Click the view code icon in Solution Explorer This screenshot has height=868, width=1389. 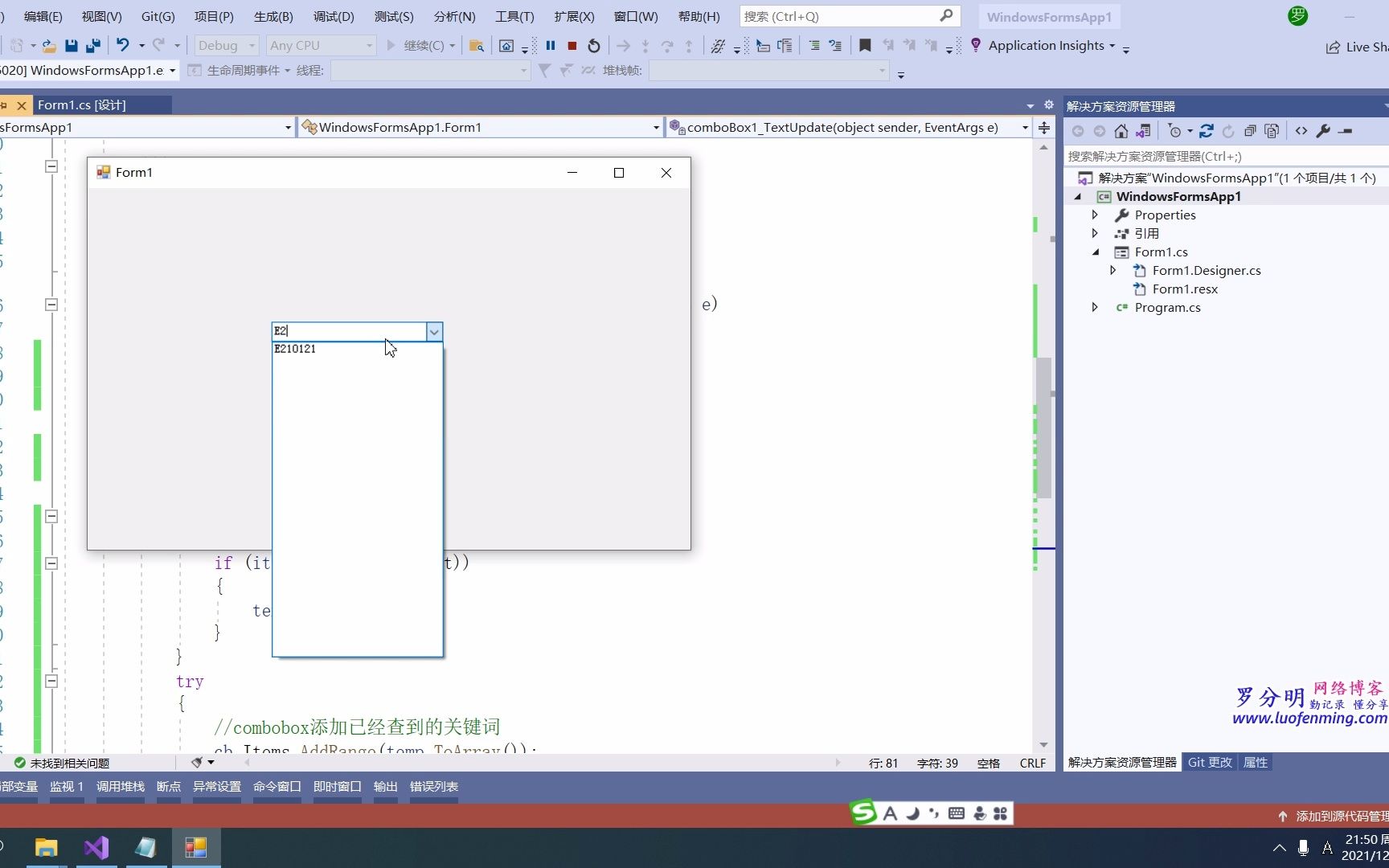pos(1301,131)
